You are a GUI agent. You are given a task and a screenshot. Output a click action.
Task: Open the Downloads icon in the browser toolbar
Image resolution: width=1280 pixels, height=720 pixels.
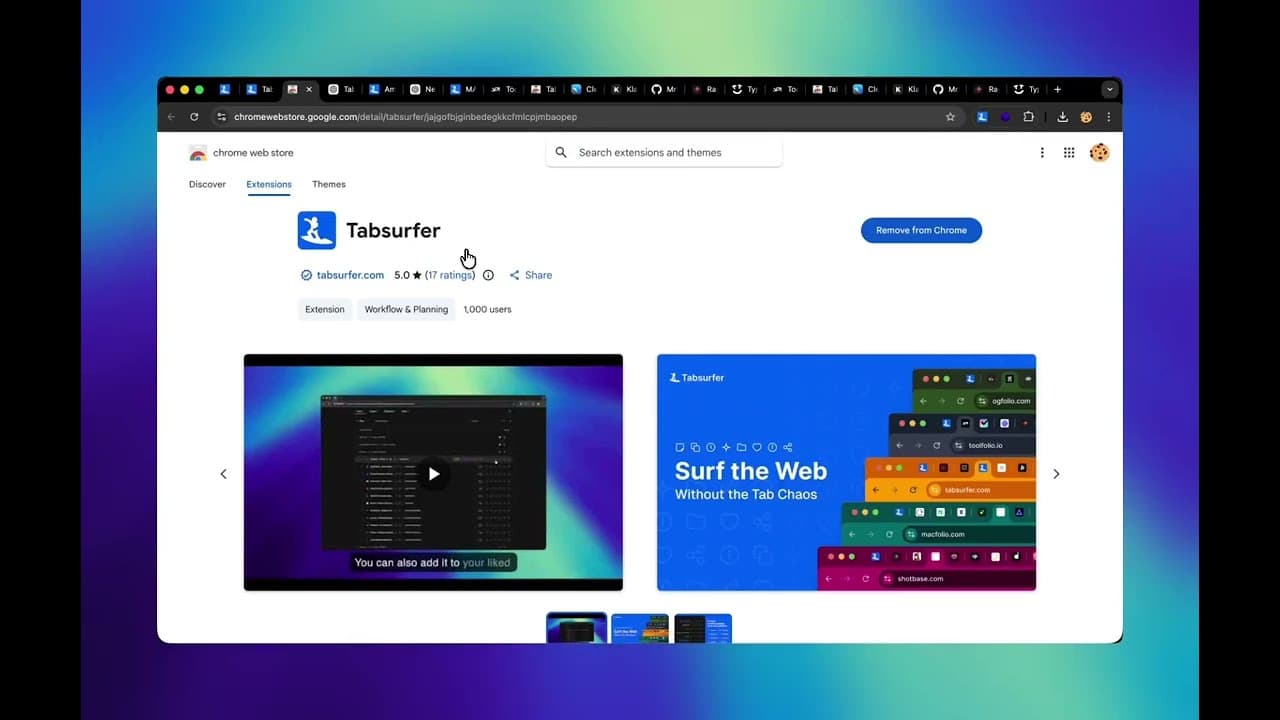click(x=1063, y=117)
